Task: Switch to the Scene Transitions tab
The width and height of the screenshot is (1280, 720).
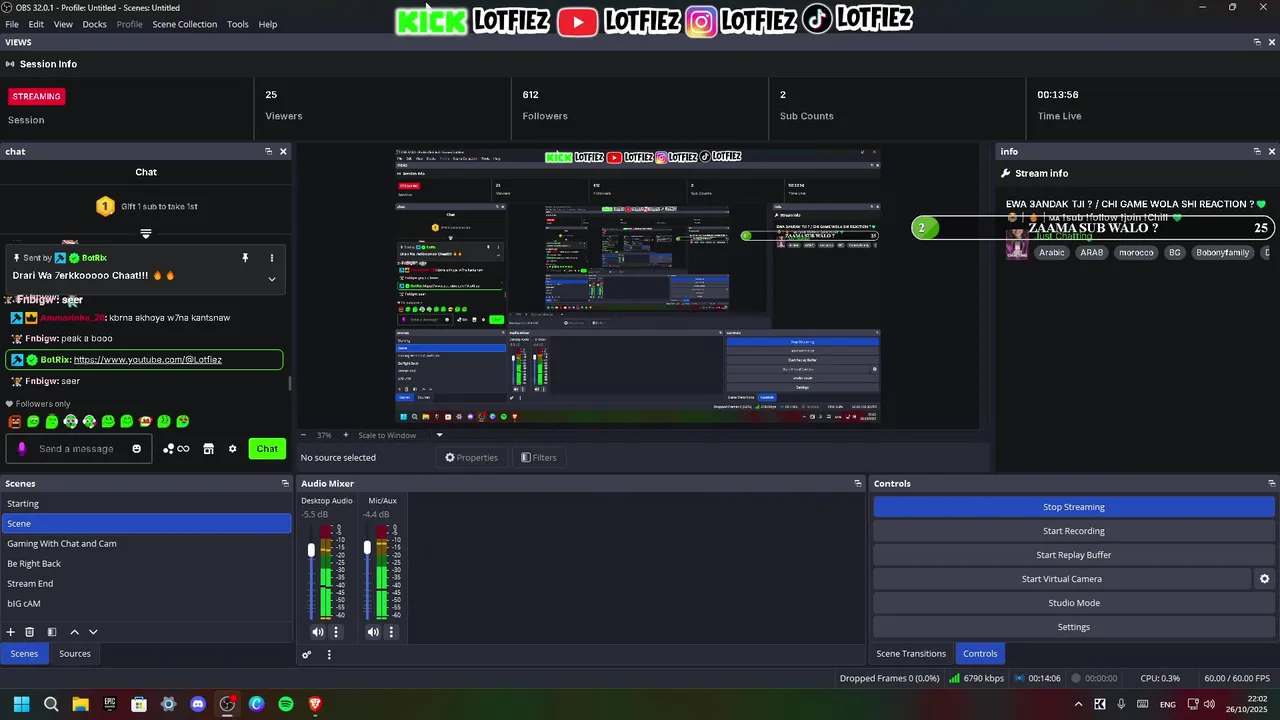Action: coord(911,654)
